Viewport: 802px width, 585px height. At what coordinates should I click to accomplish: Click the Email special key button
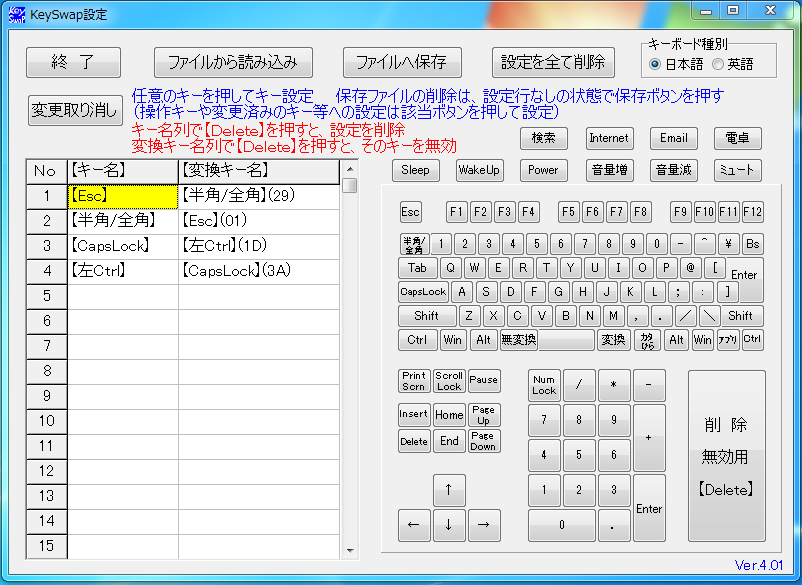[674, 138]
